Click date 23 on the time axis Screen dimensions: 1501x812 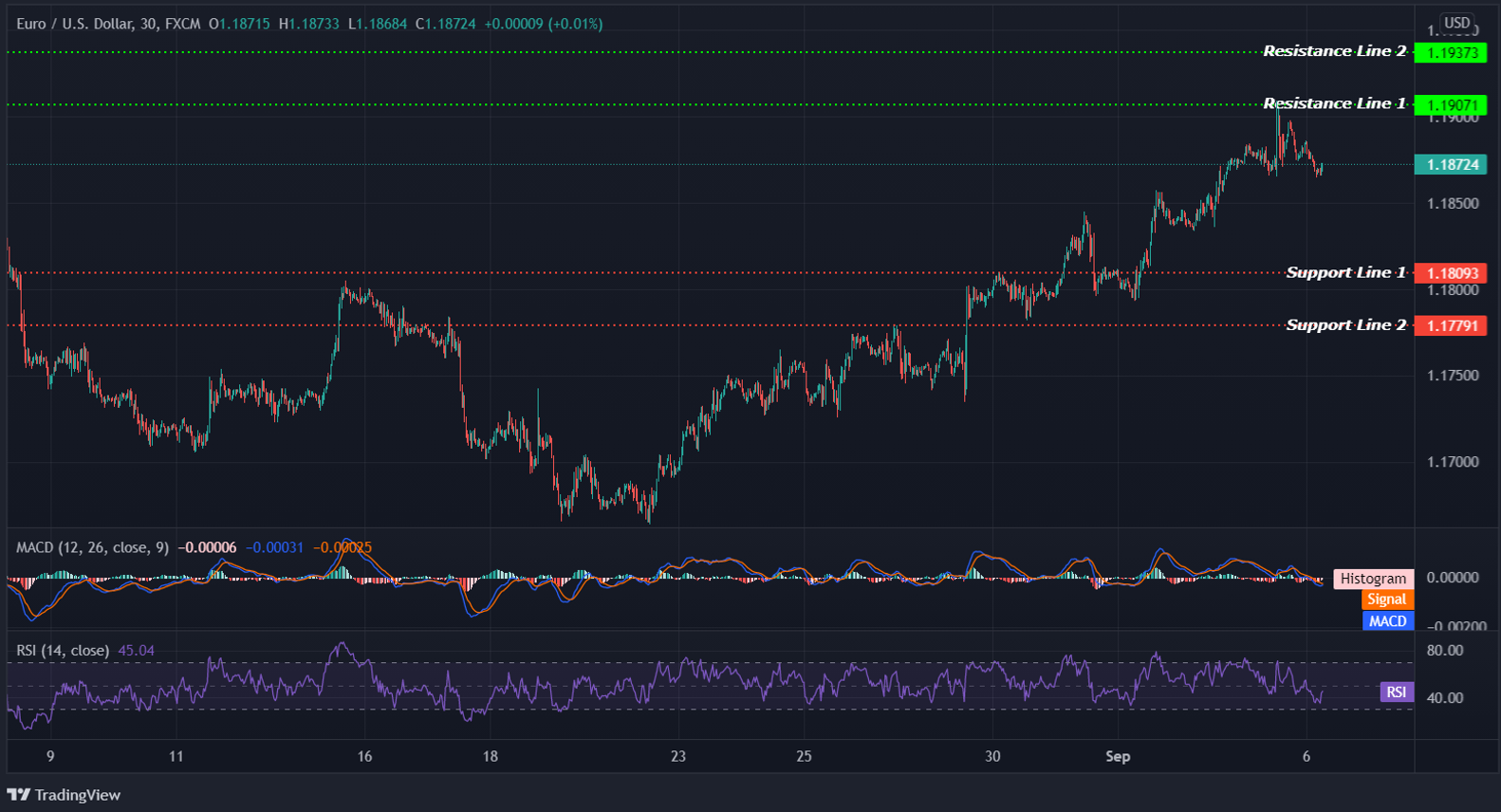coord(677,756)
